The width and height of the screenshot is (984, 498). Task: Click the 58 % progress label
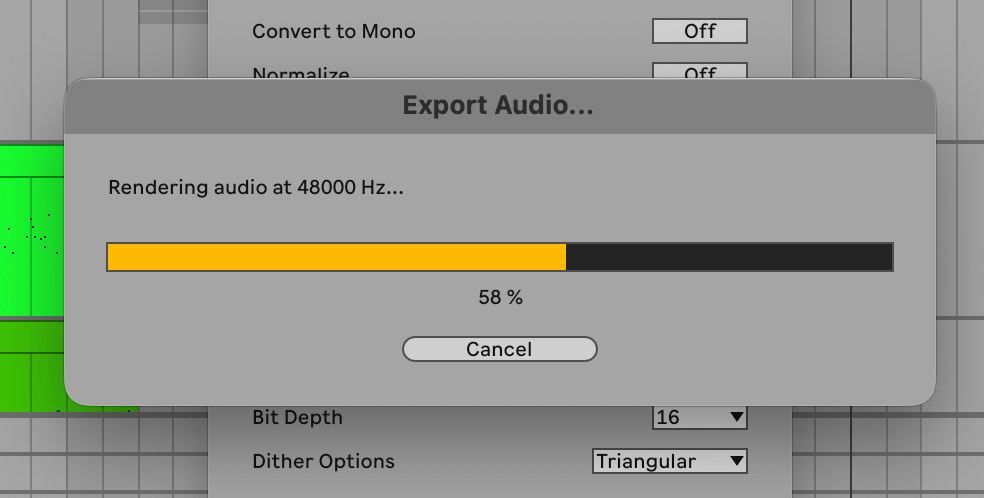pos(500,297)
